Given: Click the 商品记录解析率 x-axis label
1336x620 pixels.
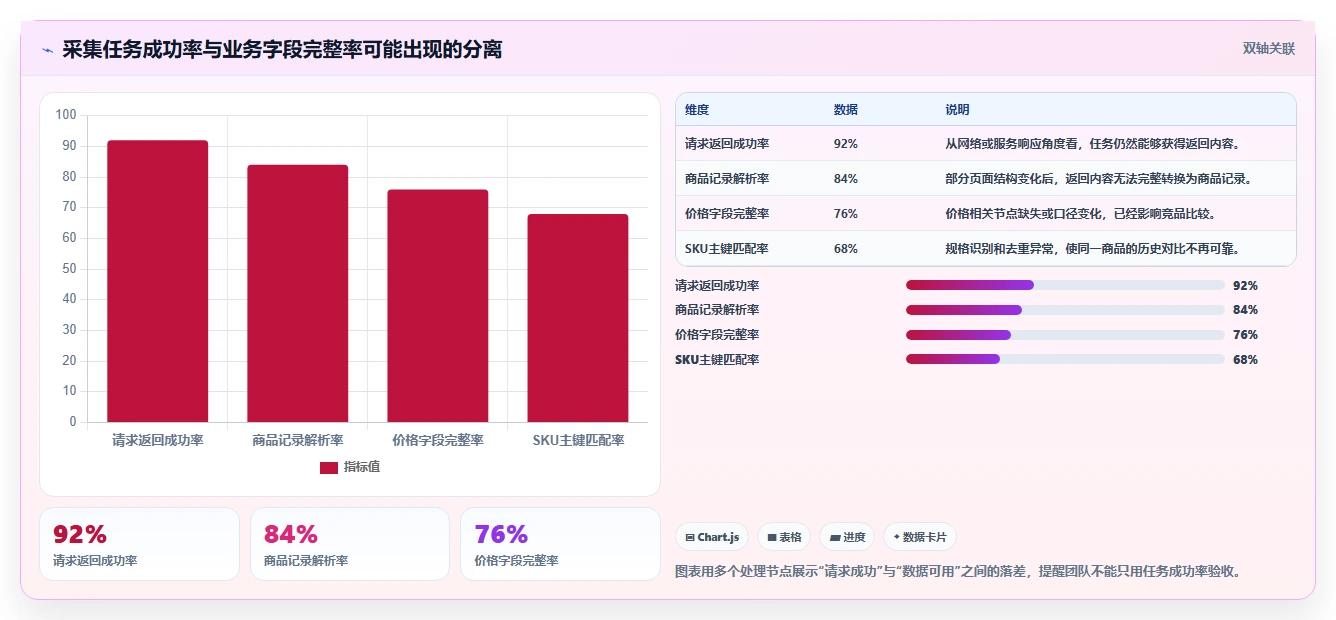Looking at the screenshot, I should click(298, 440).
